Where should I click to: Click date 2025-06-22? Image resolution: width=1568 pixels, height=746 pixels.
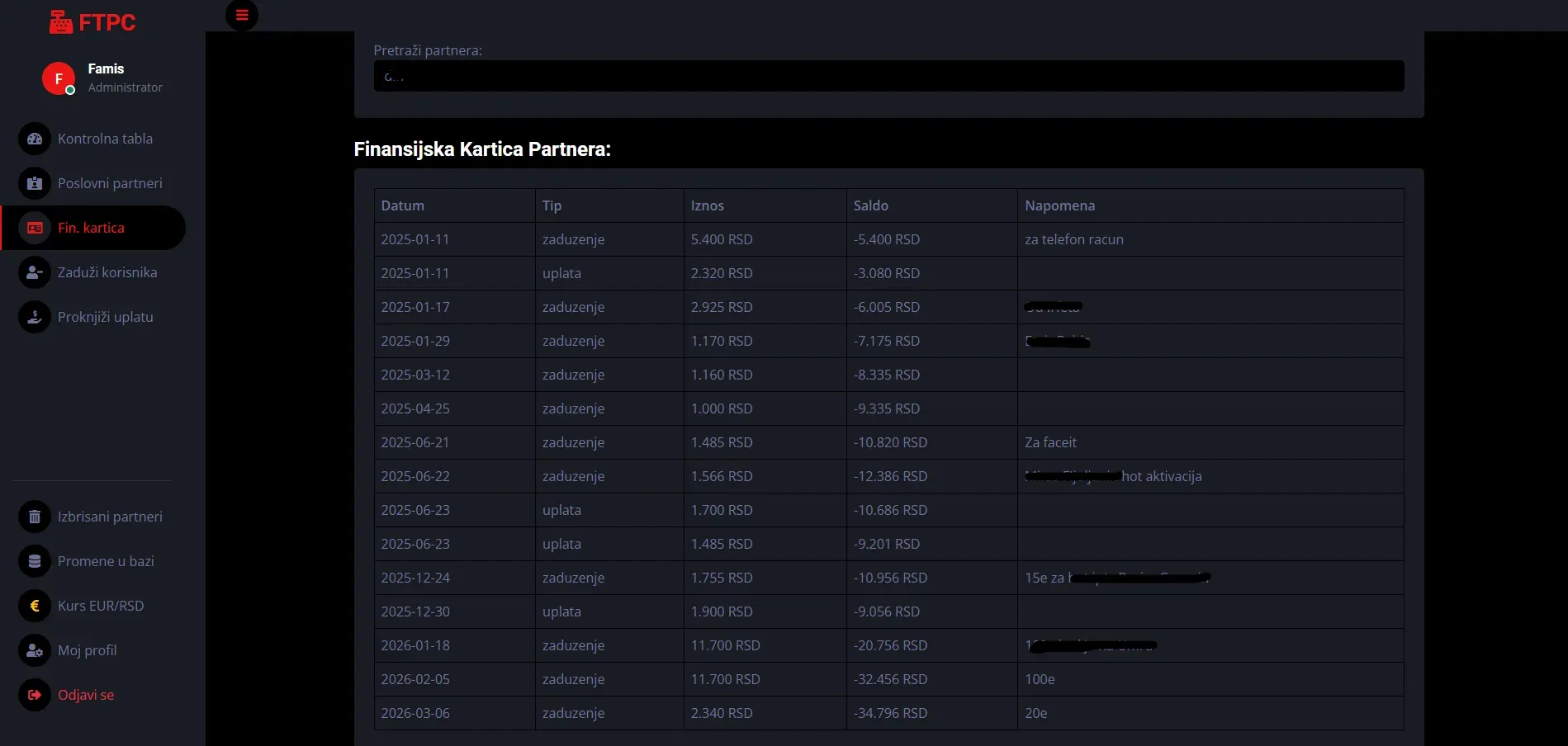[415, 476]
